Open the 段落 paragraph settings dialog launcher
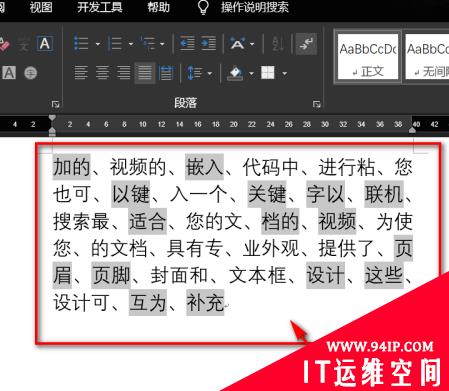Screen dimensions: 449x391 click(316, 104)
